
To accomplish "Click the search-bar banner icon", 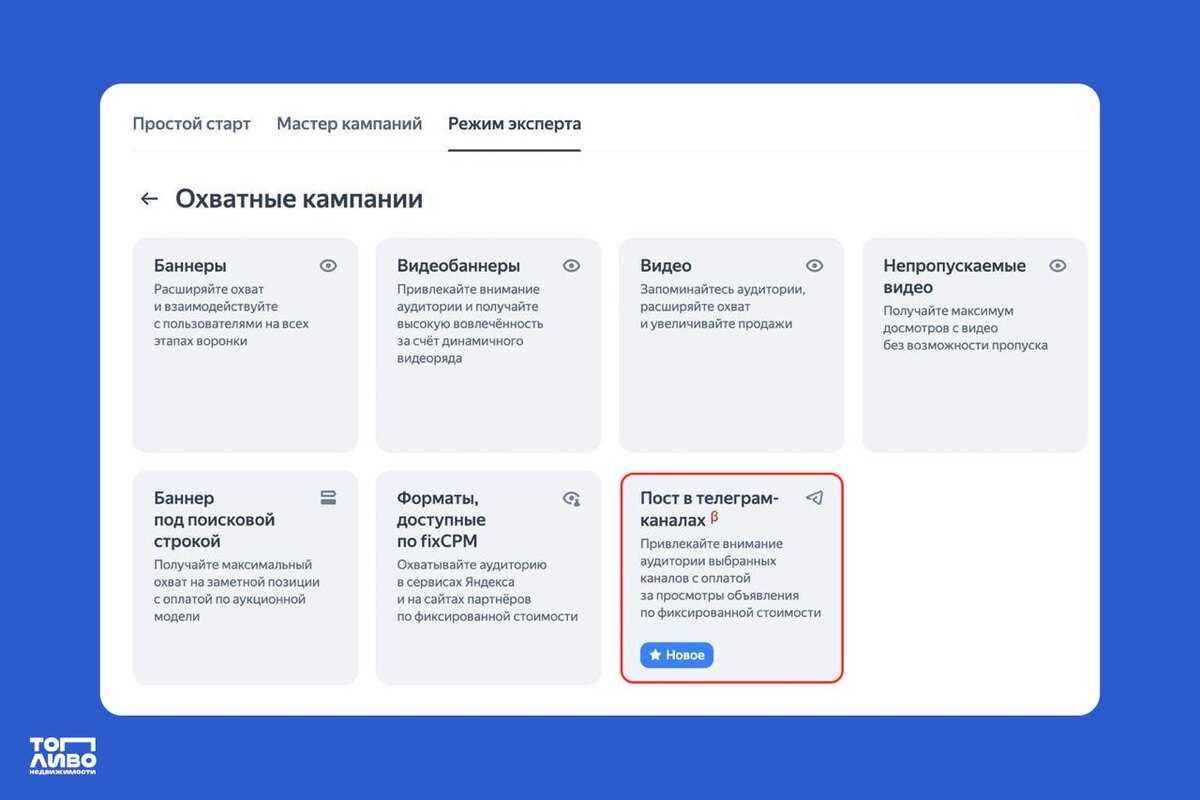I will click(328, 498).
